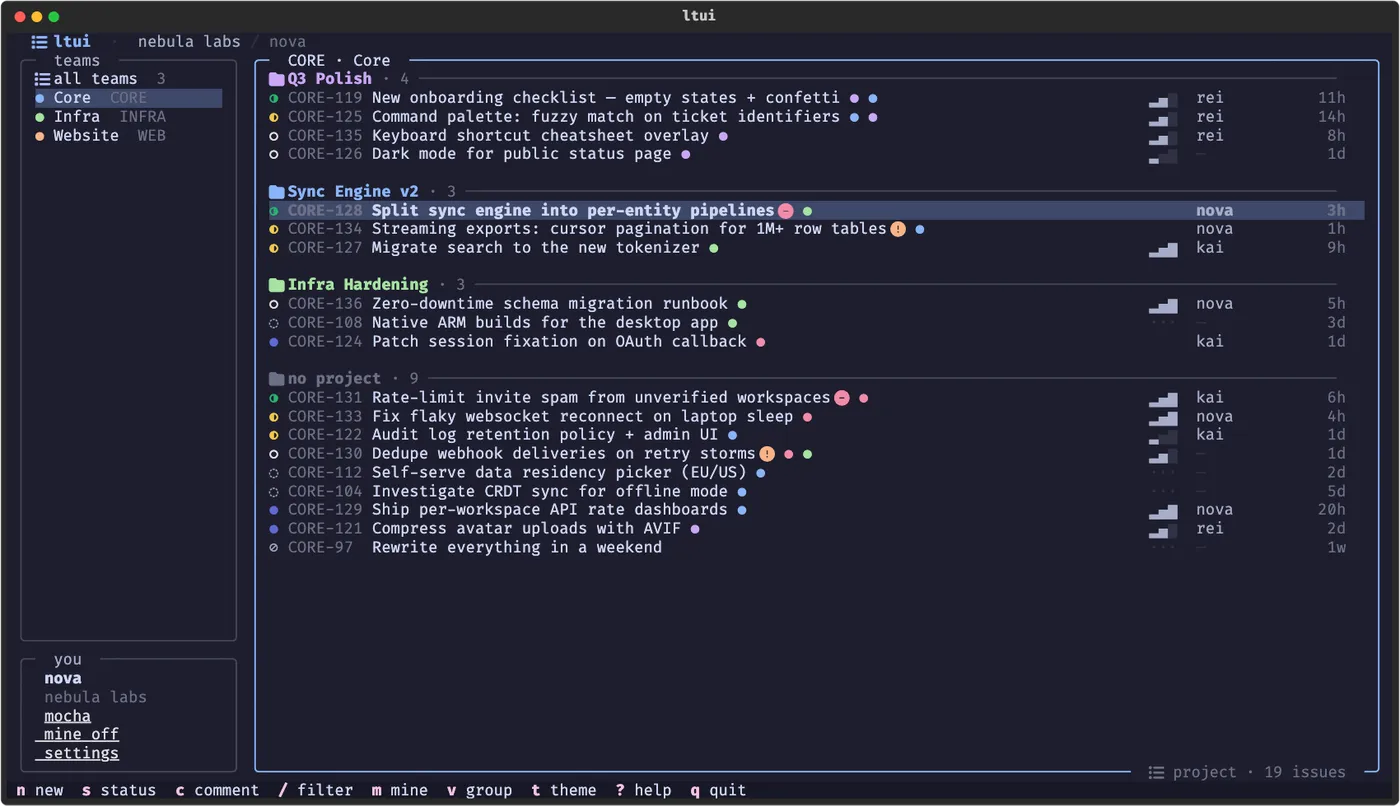Click the list icon beside project footer
The width and height of the screenshot is (1400, 806).
1156,772
